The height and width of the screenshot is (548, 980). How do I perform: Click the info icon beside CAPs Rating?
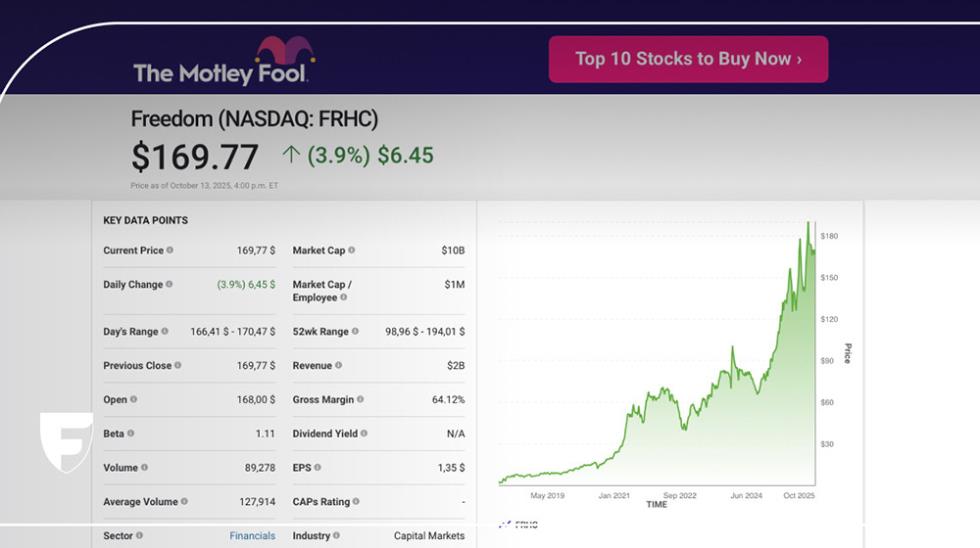point(356,501)
